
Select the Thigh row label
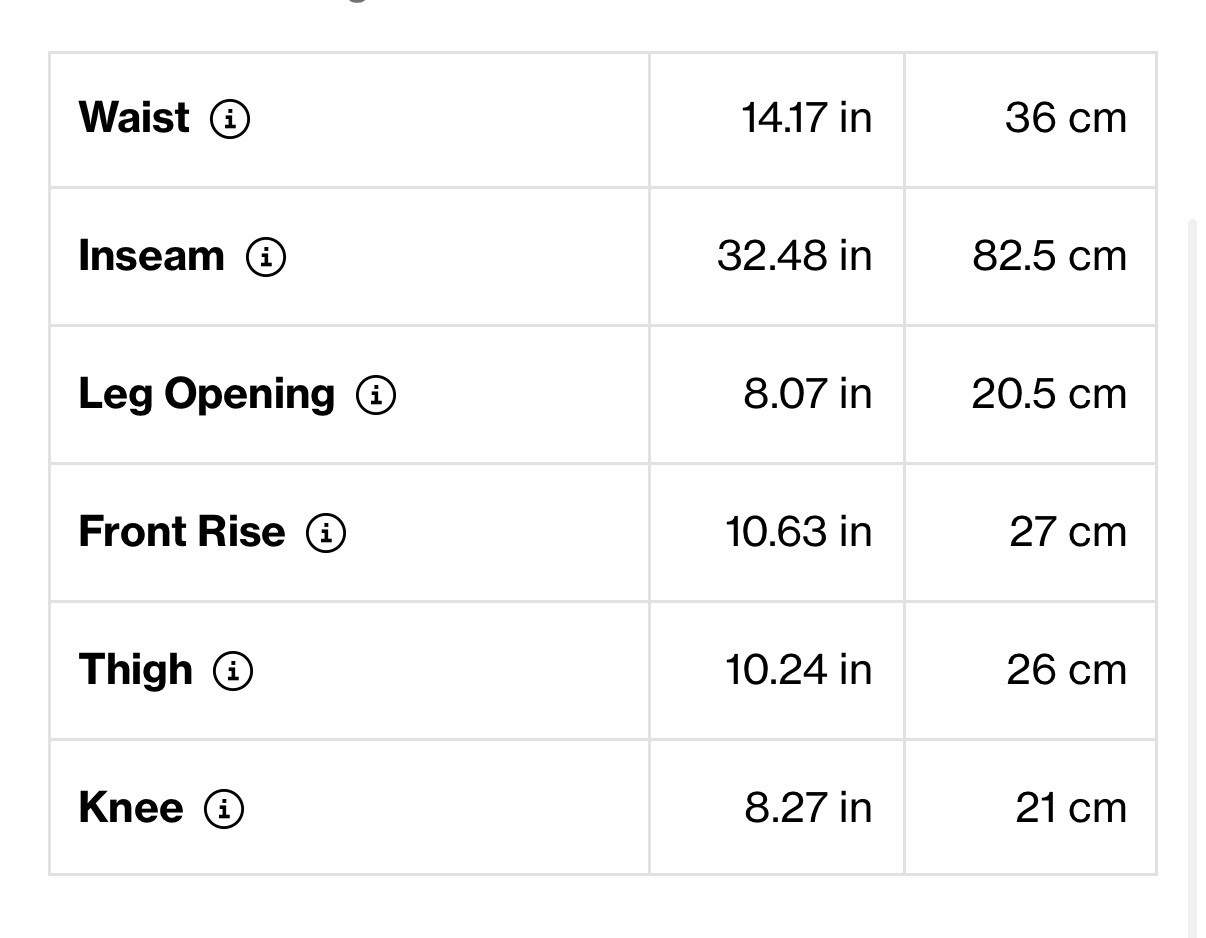pos(136,670)
